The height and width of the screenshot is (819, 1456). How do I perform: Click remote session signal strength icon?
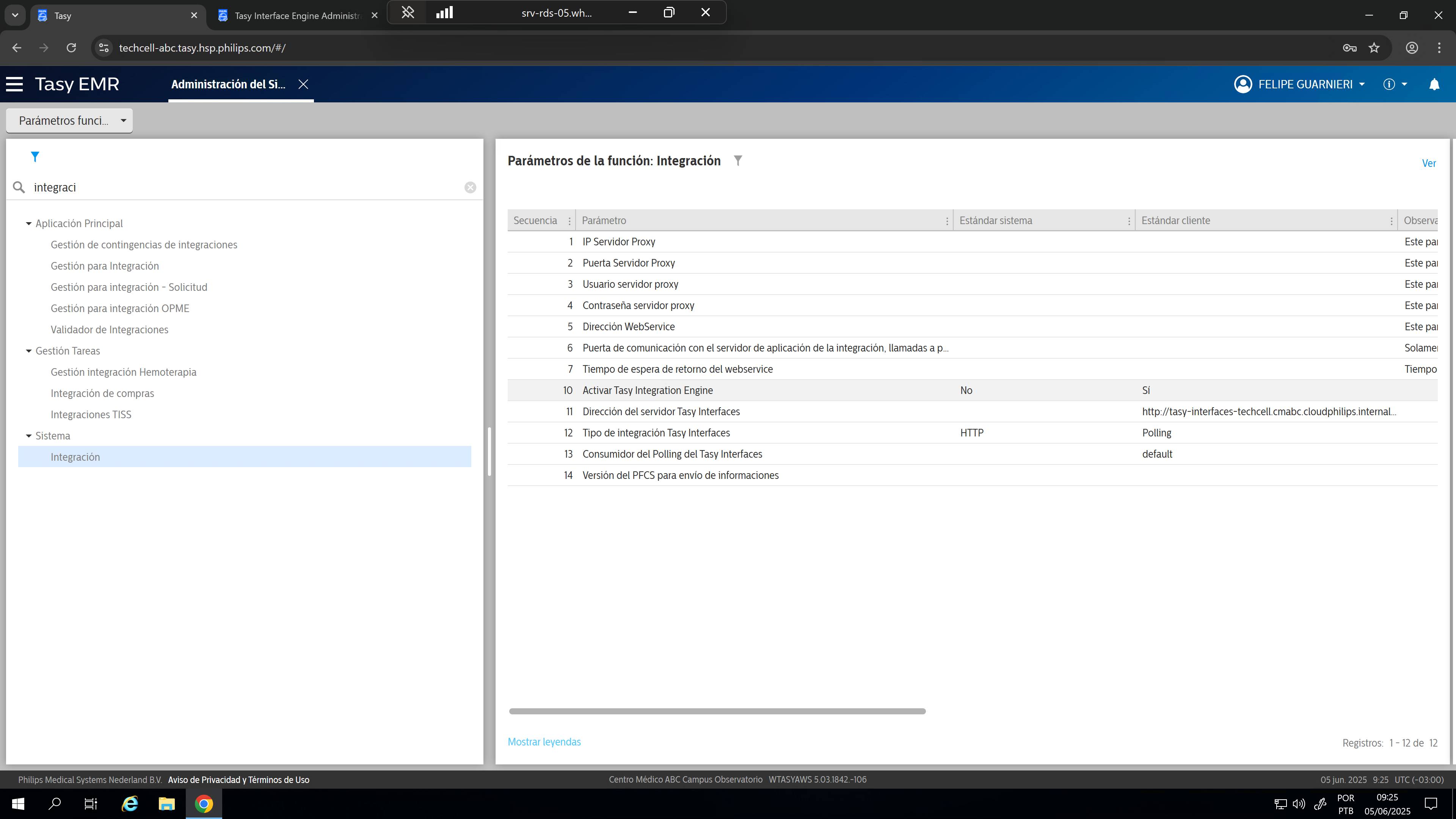pyautogui.click(x=445, y=13)
